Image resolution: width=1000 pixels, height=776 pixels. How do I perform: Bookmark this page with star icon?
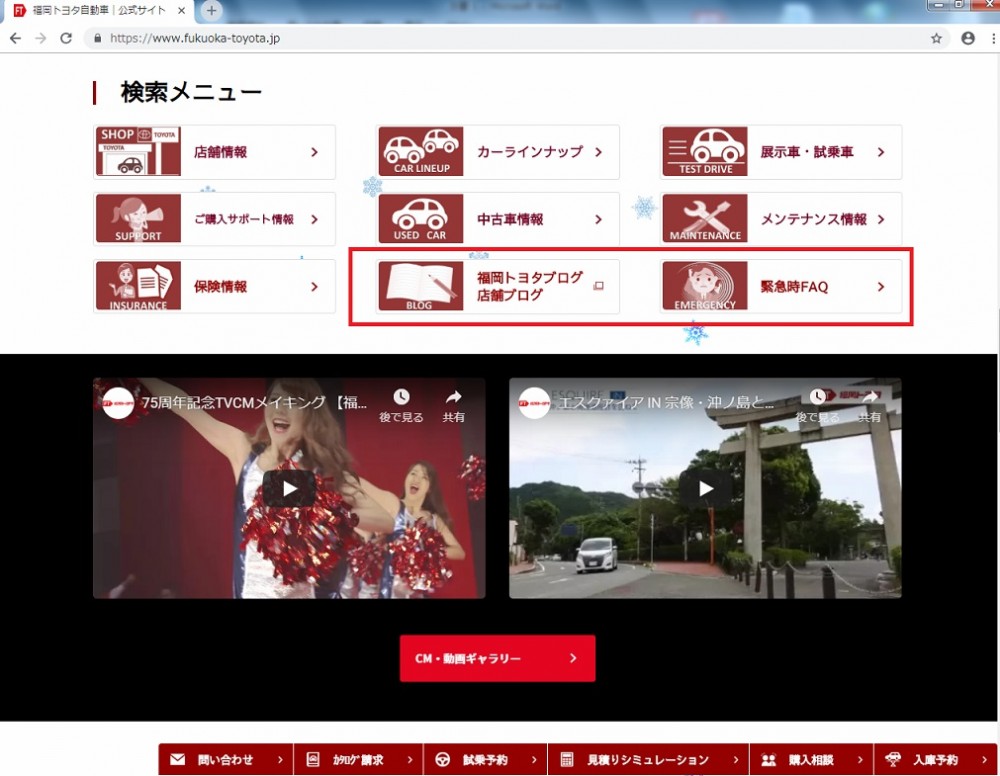(x=936, y=38)
